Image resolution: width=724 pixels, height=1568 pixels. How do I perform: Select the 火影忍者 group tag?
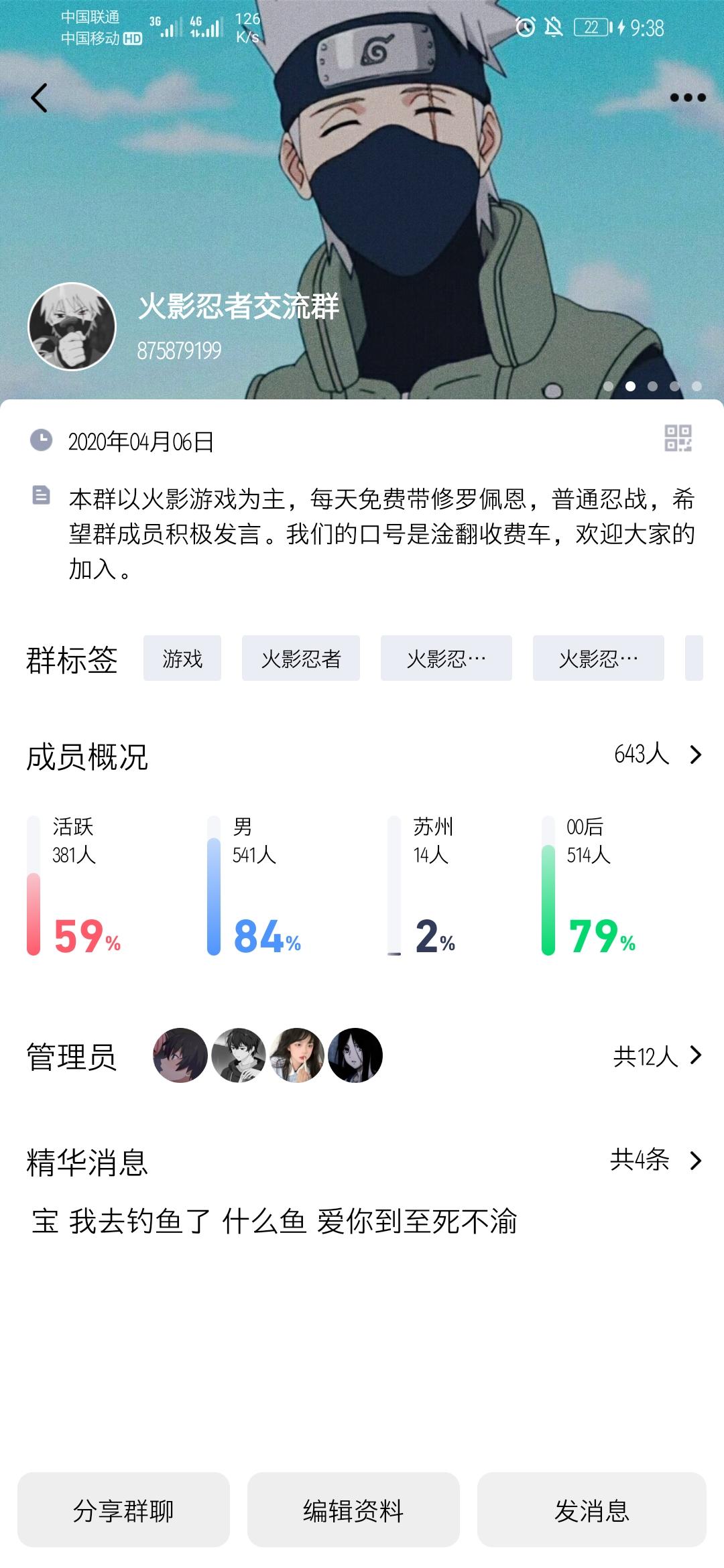301,658
